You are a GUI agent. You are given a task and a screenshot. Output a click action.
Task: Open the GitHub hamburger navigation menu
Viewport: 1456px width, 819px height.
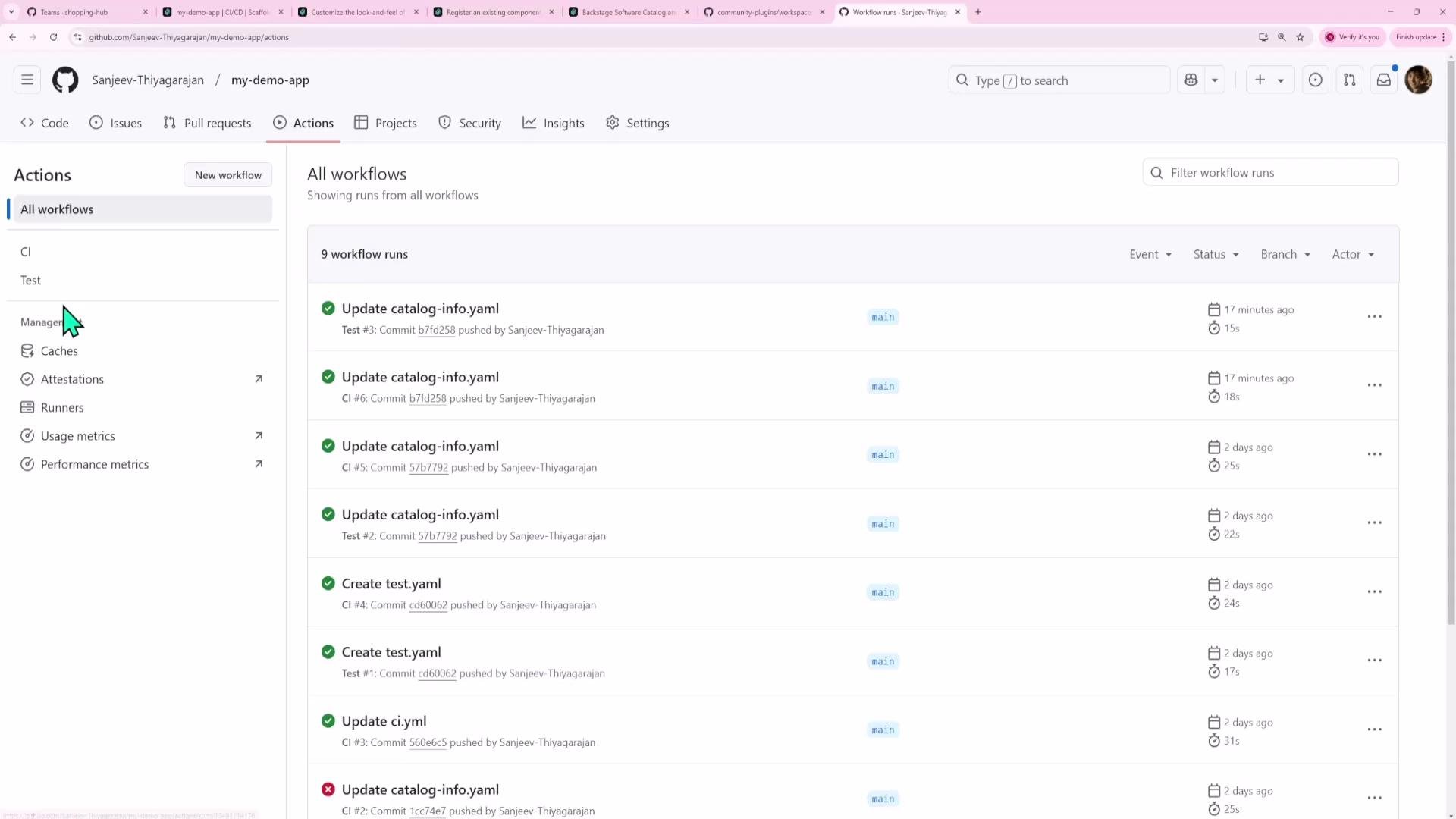tap(27, 80)
